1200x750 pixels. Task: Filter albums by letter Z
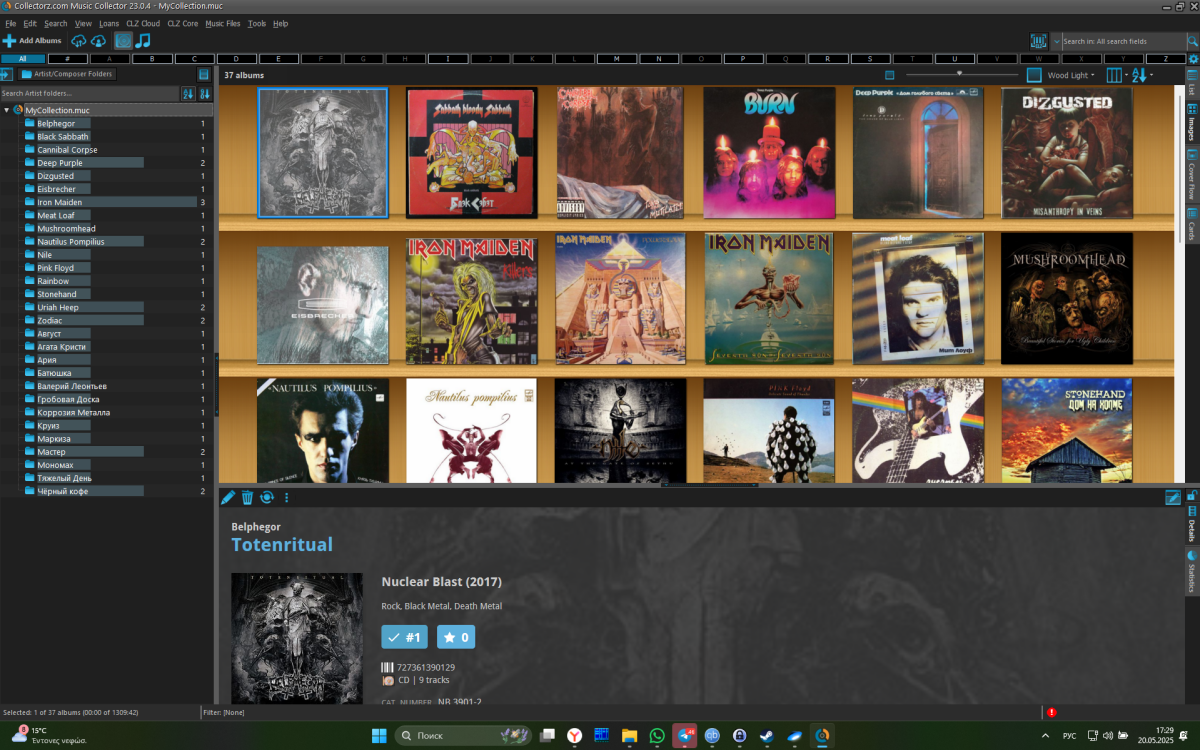pos(1165,59)
